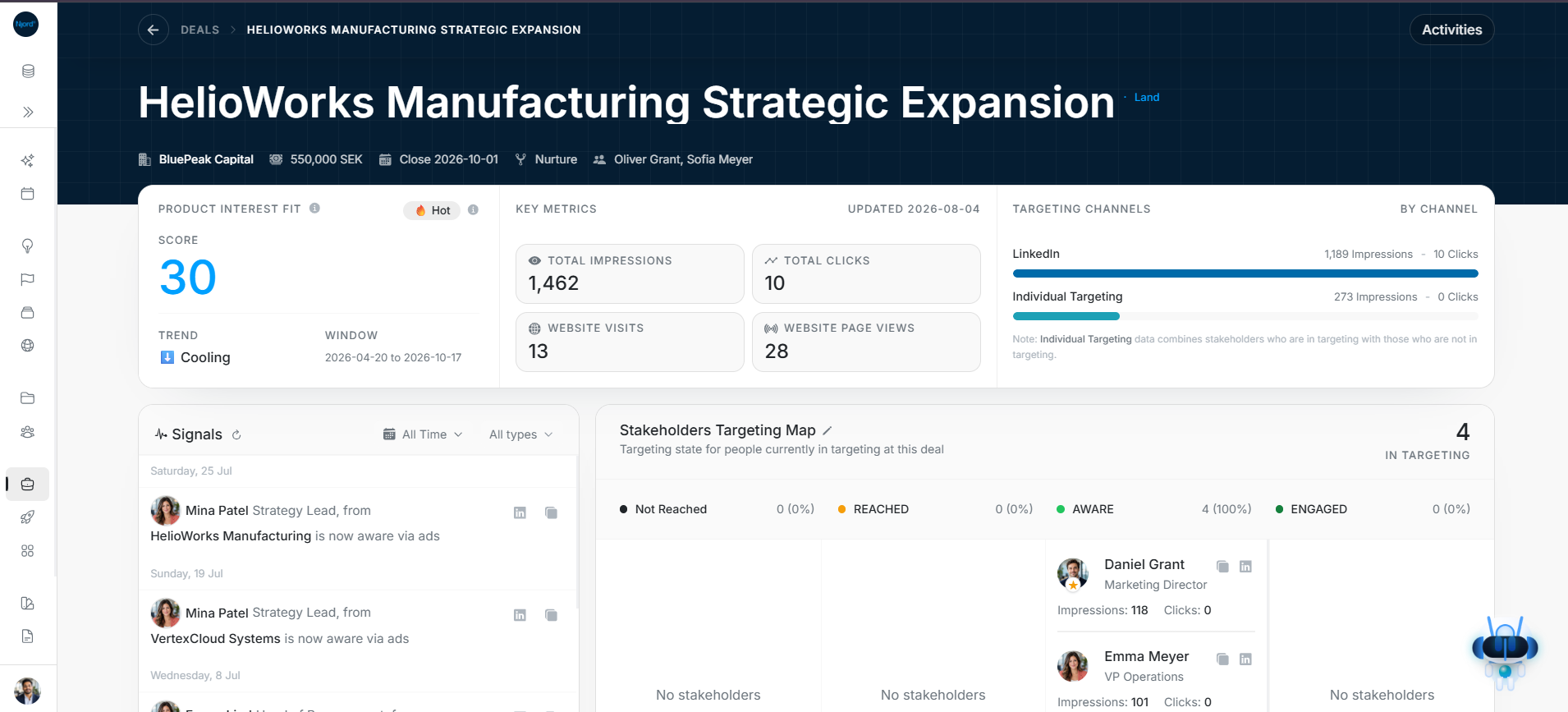1568x712 pixels.
Task: Open the document icon in sidebar
Action: coord(28,636)
